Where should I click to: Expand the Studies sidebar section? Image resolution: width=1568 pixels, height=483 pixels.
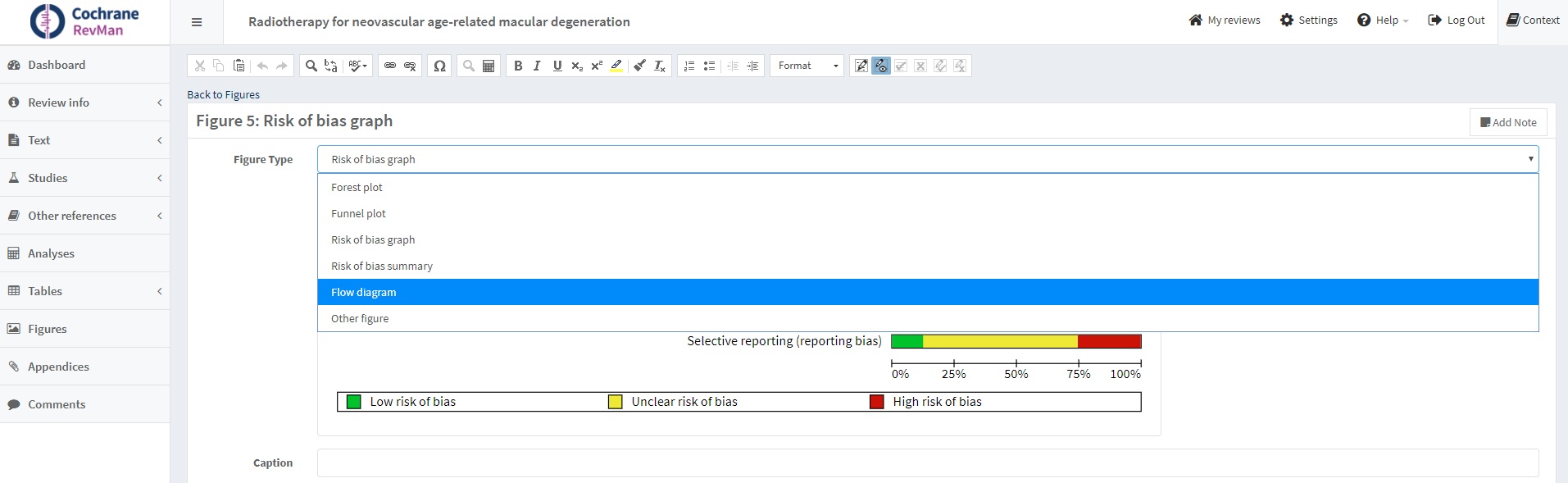85,178
